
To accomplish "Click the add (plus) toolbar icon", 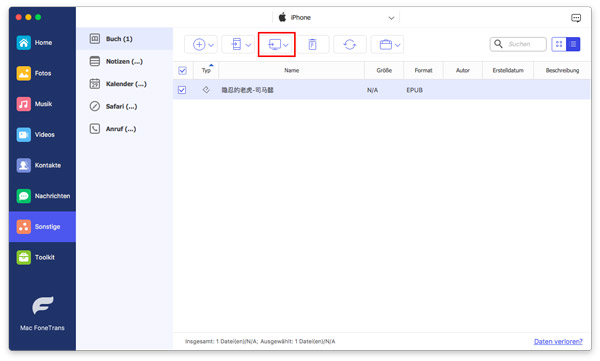I will [199, 44].
